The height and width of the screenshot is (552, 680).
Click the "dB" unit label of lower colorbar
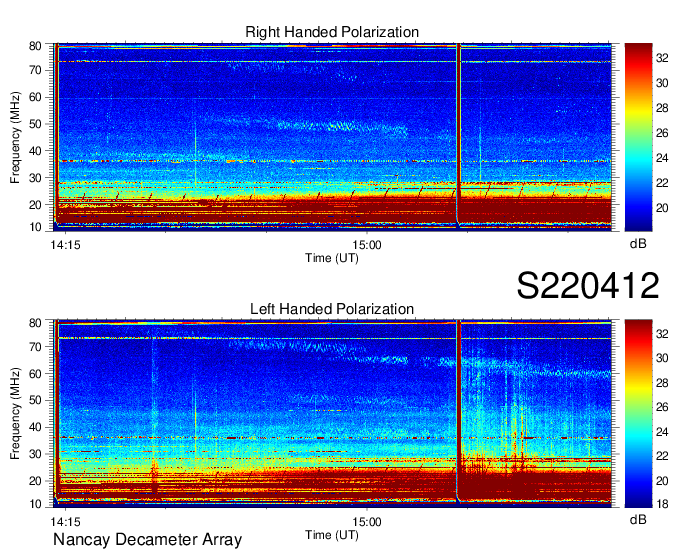click(x=638, y=519)
